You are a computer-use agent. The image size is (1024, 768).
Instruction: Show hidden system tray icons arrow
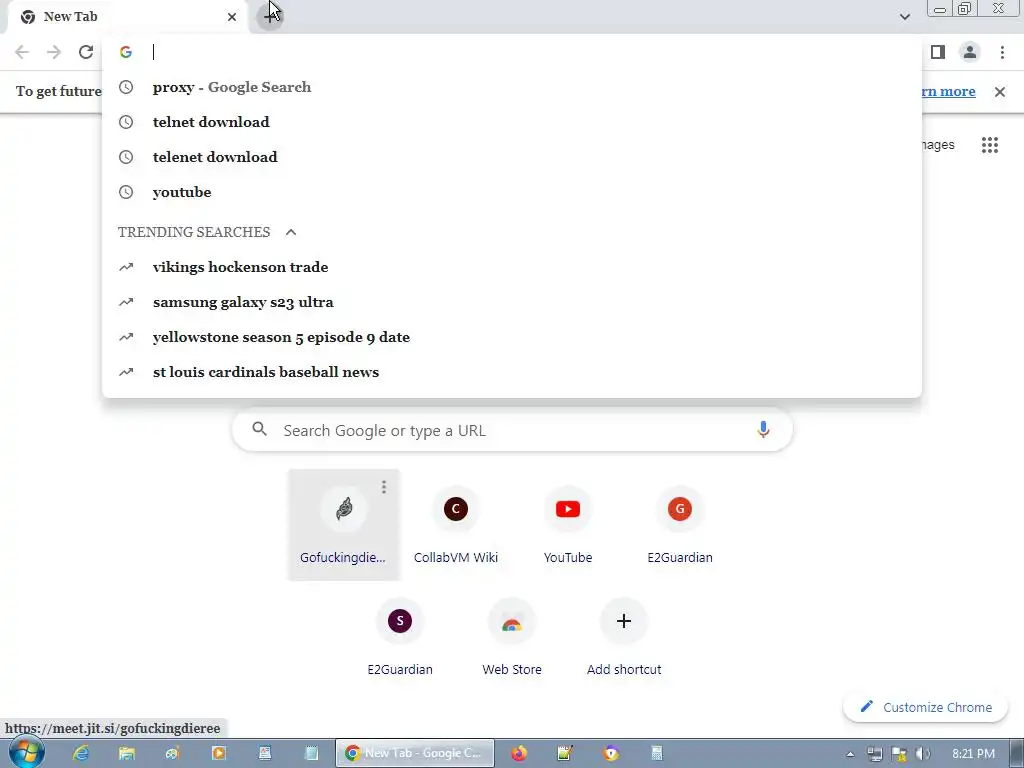coord(850,754)
